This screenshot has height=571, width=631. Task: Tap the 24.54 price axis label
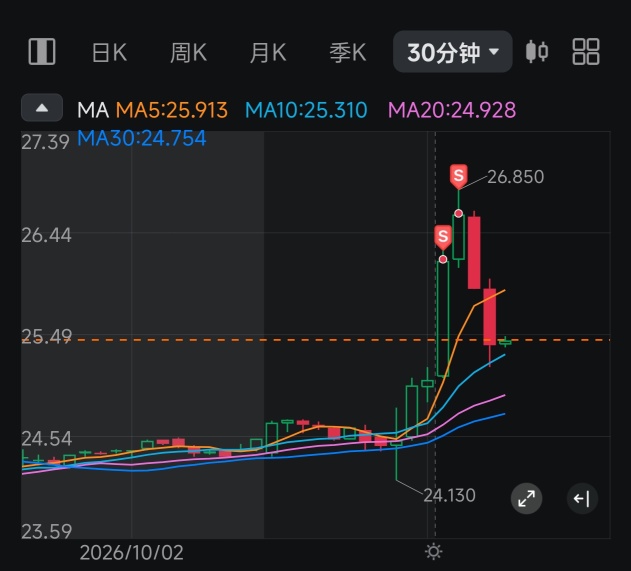46,438
